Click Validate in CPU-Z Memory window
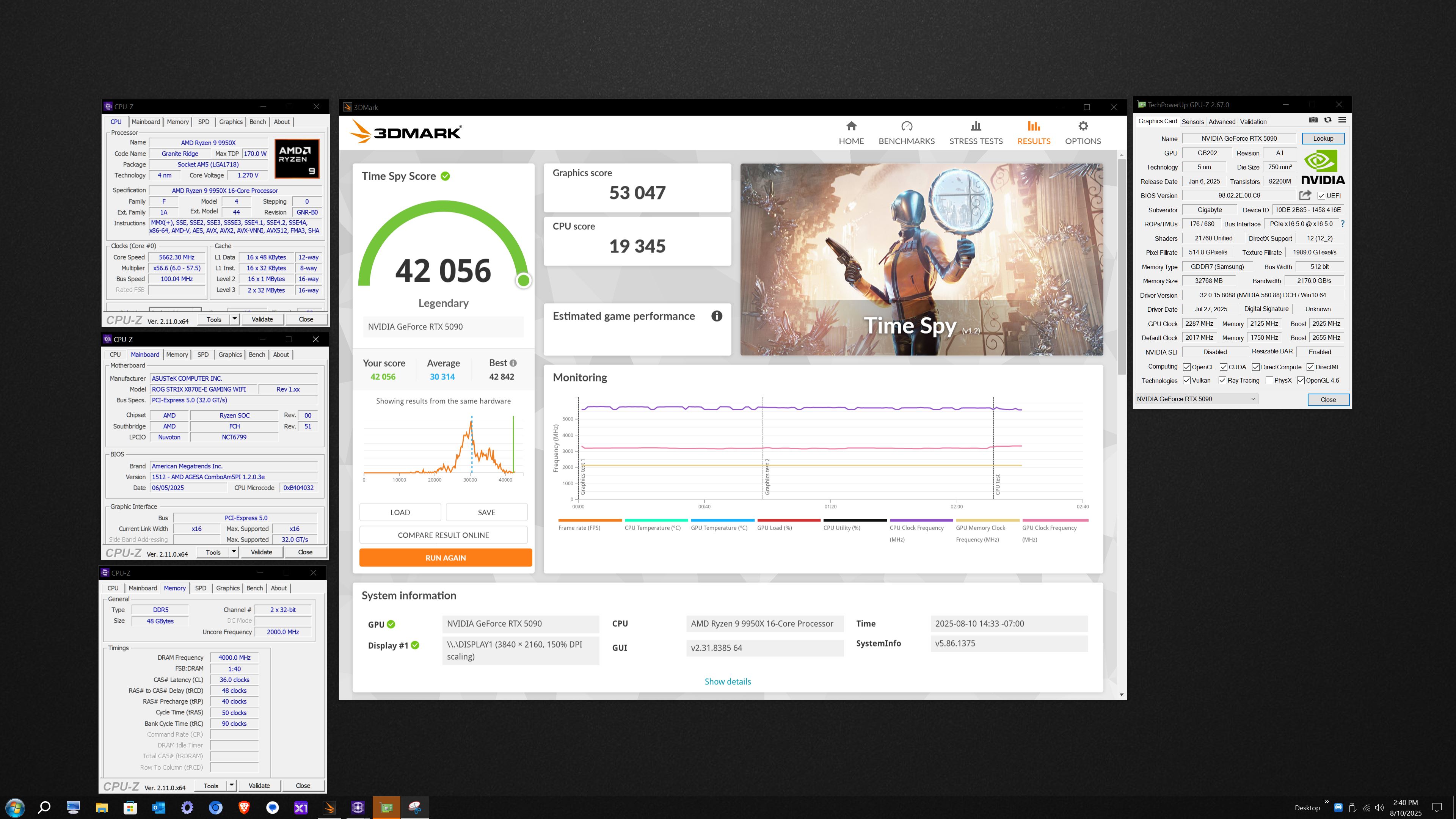 click(x=259, y=786)
